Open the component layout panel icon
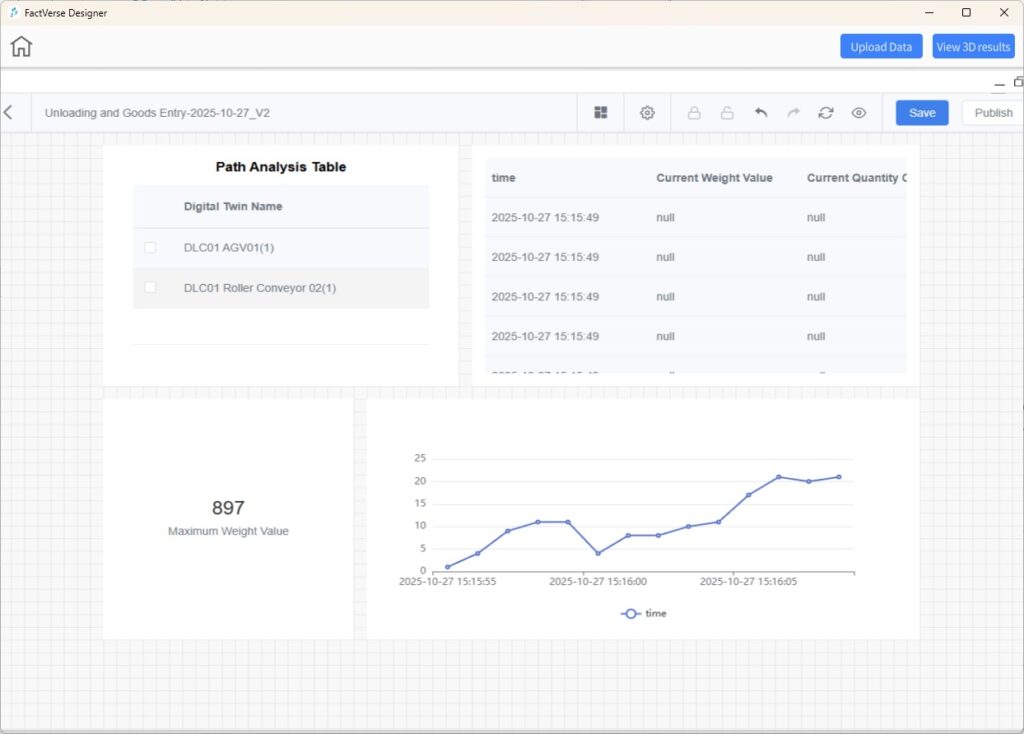1024x734 pixels. coord(600,113)
